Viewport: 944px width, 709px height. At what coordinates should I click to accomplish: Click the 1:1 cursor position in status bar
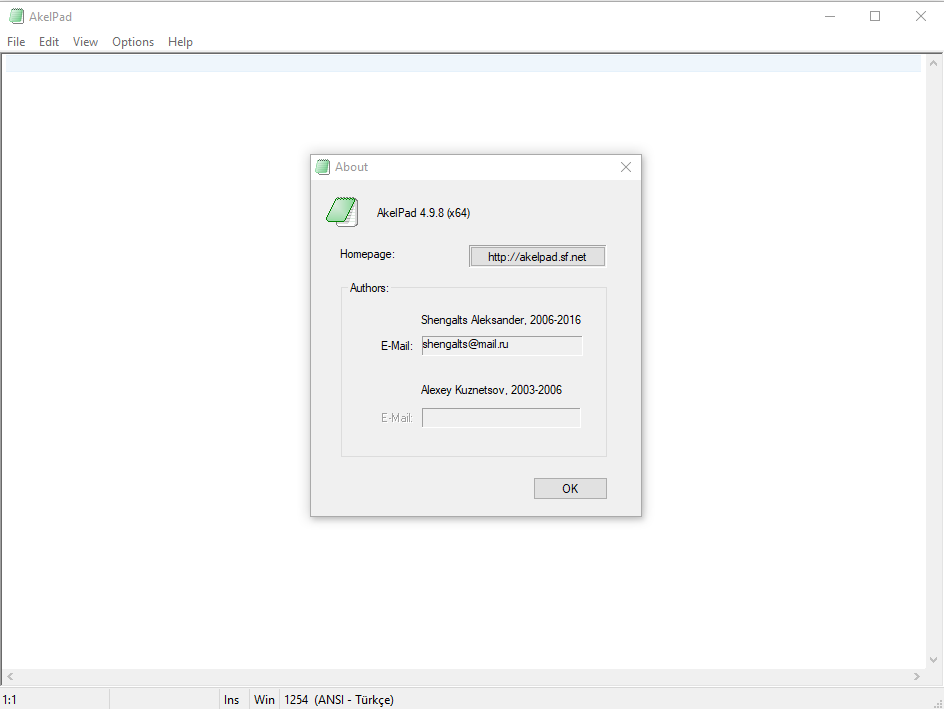coord(10,700)
